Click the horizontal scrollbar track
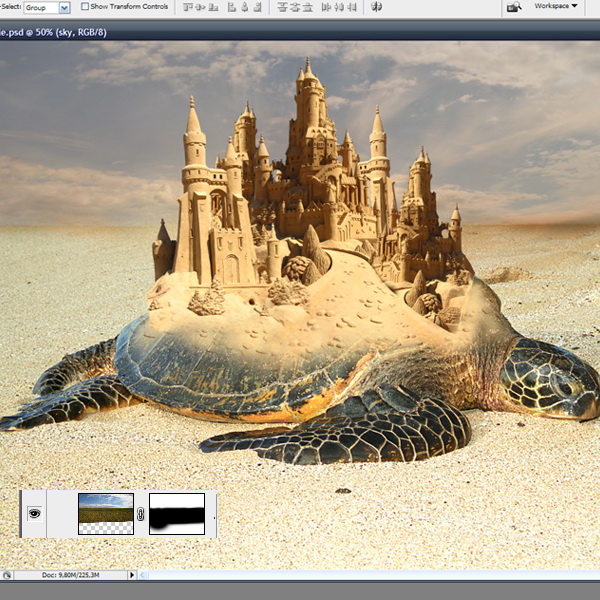This screenshot has height=600, width=600. 374,575
